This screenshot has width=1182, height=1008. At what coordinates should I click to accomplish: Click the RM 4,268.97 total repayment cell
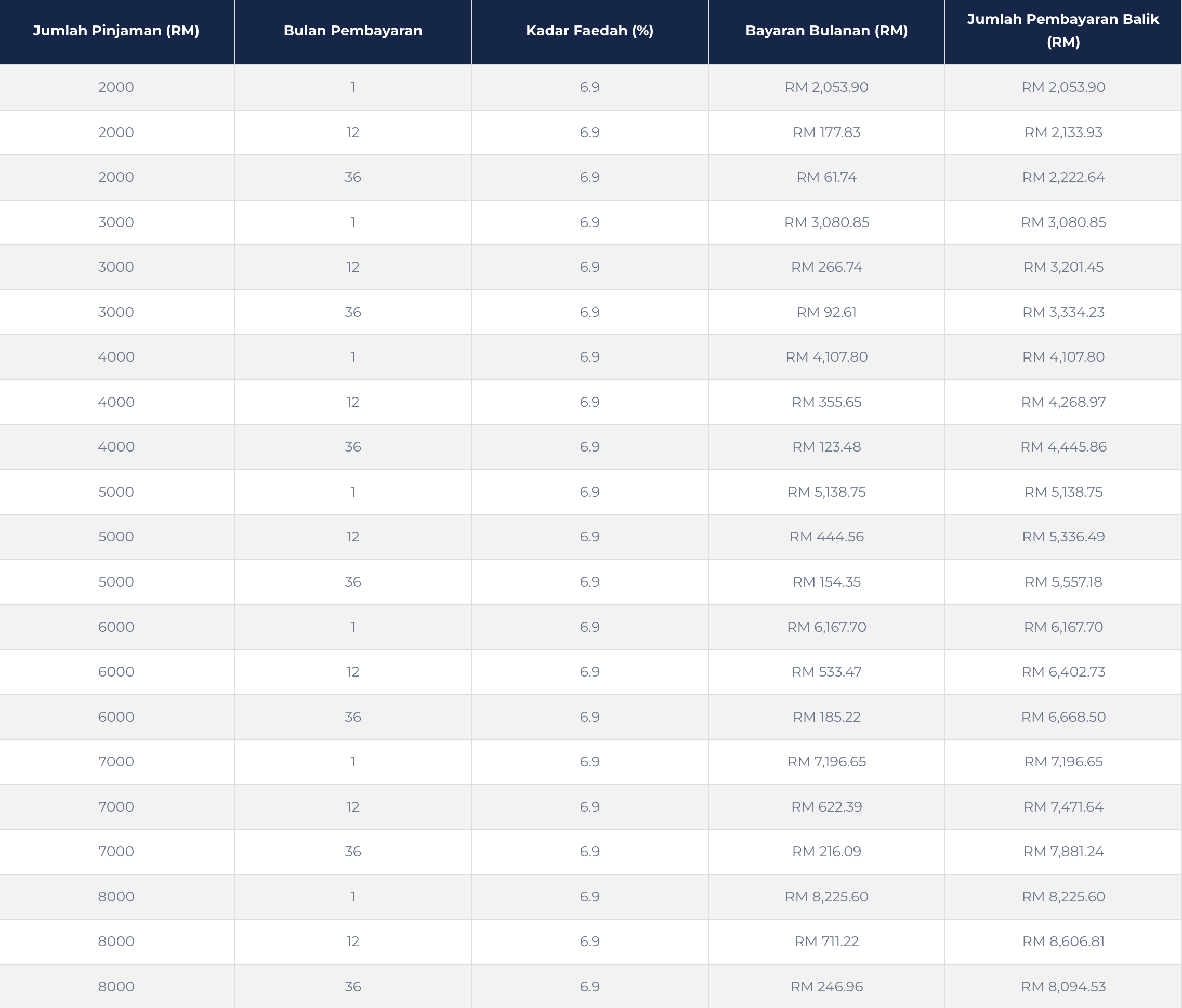point(1063,402)
